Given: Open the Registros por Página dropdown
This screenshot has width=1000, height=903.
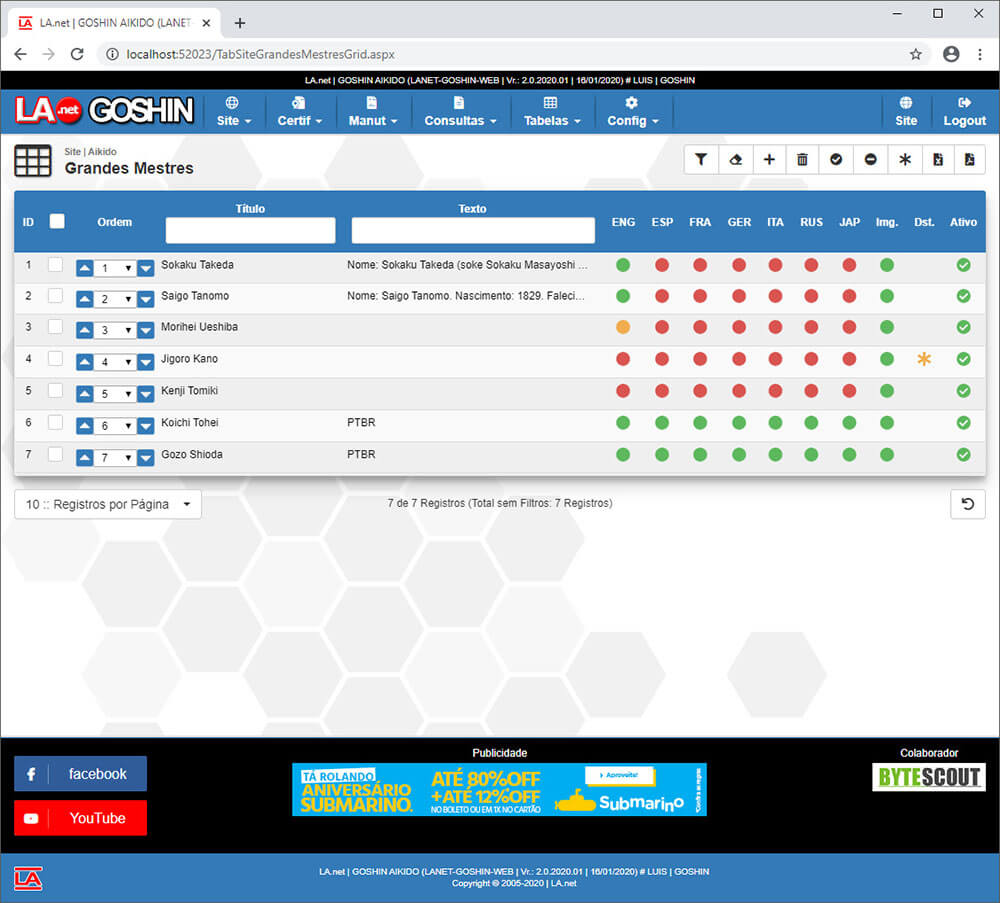Looking at the screenshot, I should [108, 504].
